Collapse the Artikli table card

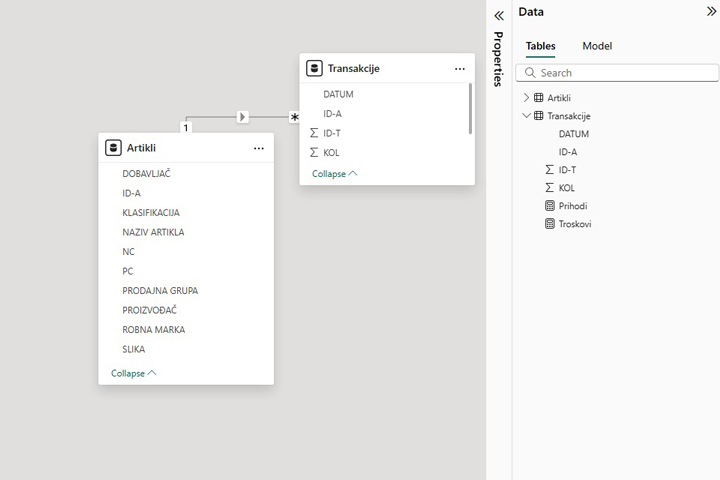[x=133, y=373]
